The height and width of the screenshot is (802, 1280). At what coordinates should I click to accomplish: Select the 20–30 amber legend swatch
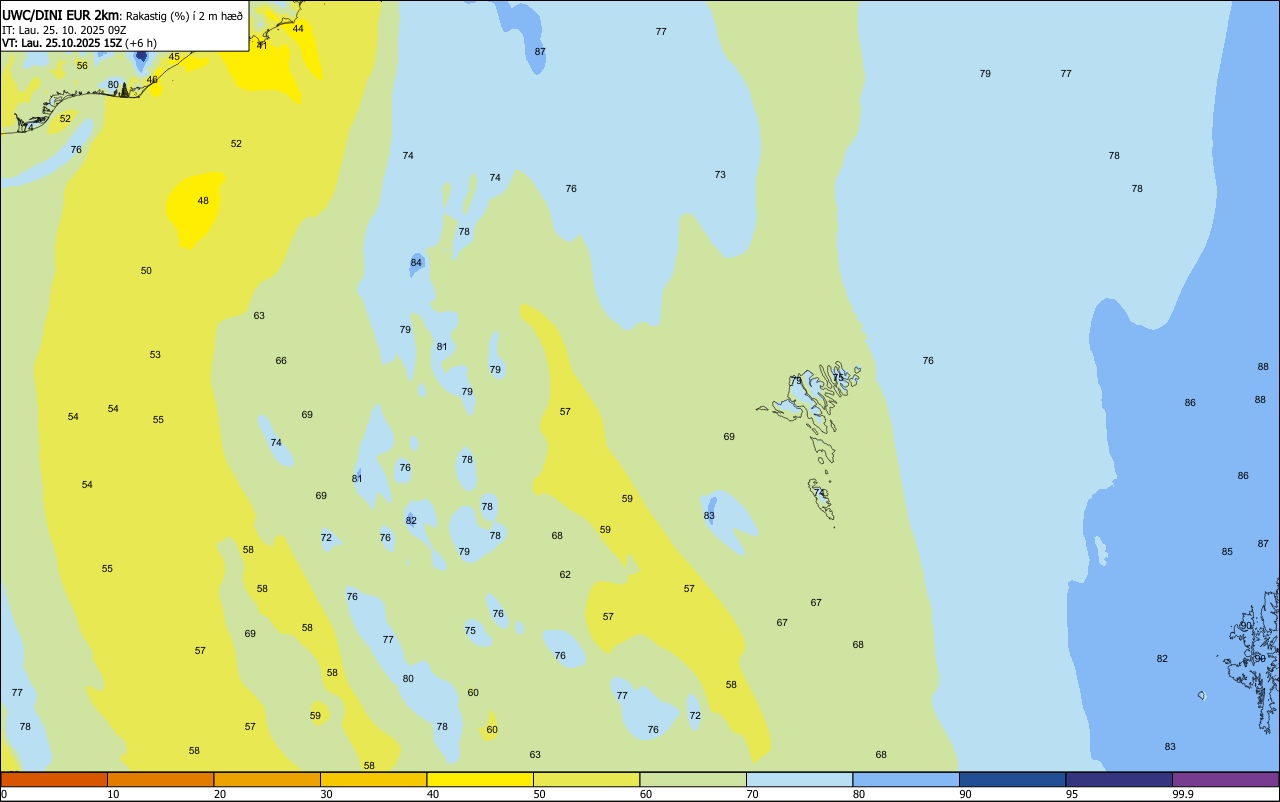coord(267,779)
